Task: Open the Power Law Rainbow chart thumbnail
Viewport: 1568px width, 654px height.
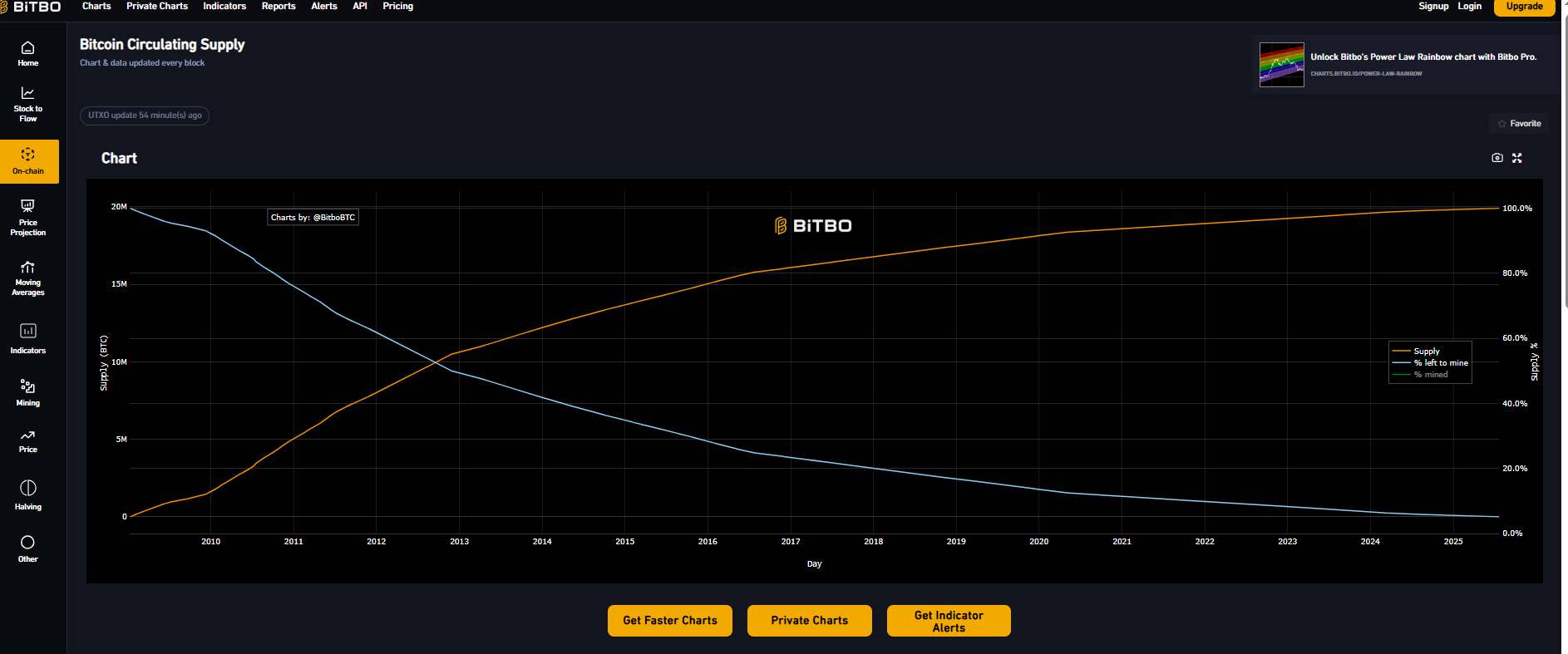Action: coord(1281,65)
